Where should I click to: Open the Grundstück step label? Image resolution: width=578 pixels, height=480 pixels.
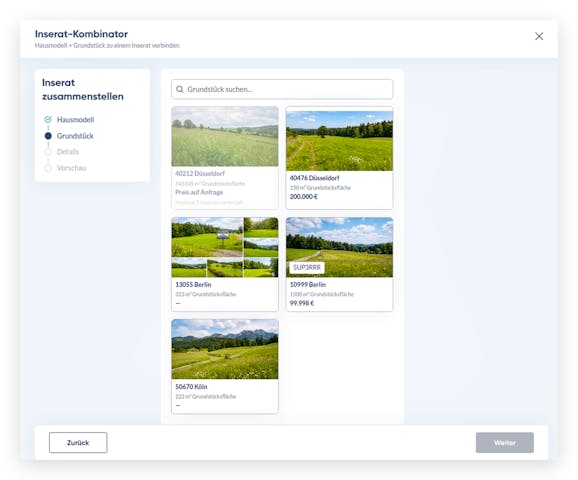pos(75,136)
